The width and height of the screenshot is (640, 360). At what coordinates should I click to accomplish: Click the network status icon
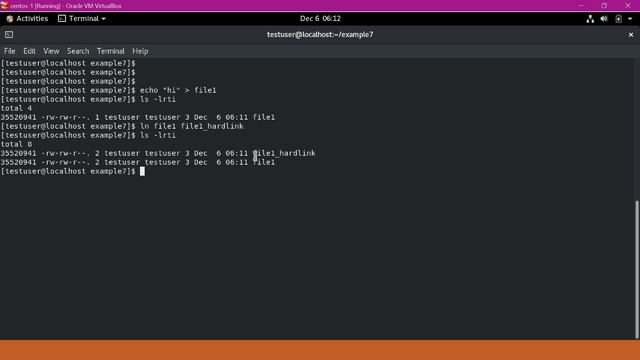coord(590,19)
